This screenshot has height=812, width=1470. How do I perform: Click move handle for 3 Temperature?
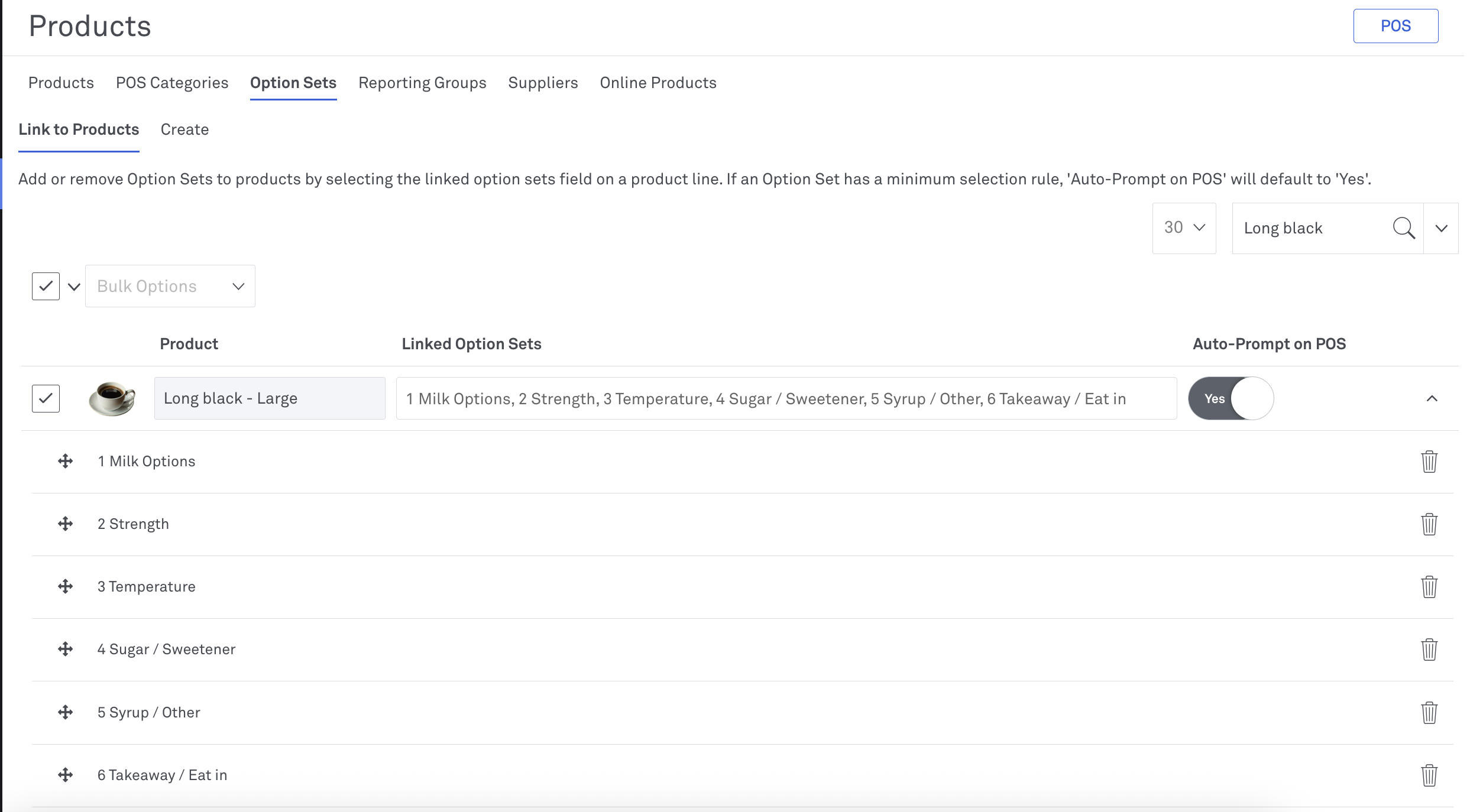pos(66,586)
